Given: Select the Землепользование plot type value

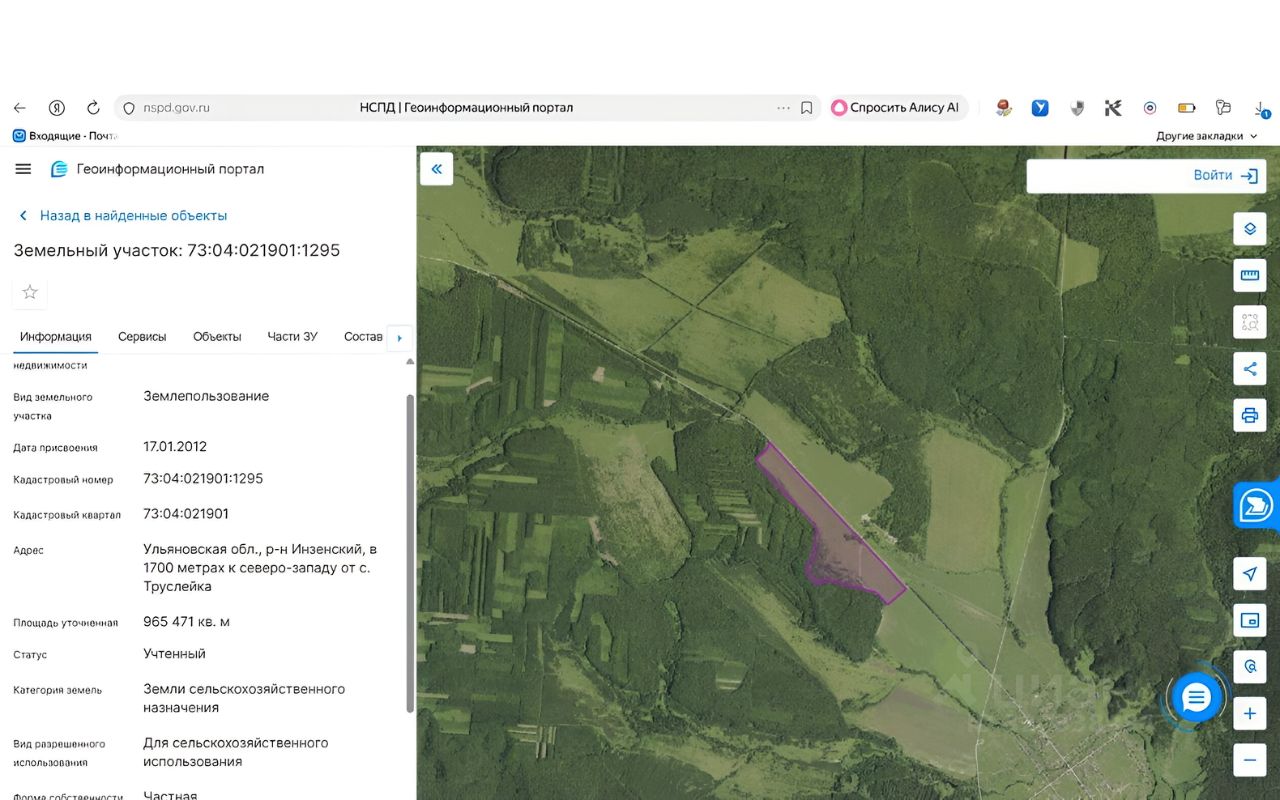Looking at the screenshot, I should 206,396.
